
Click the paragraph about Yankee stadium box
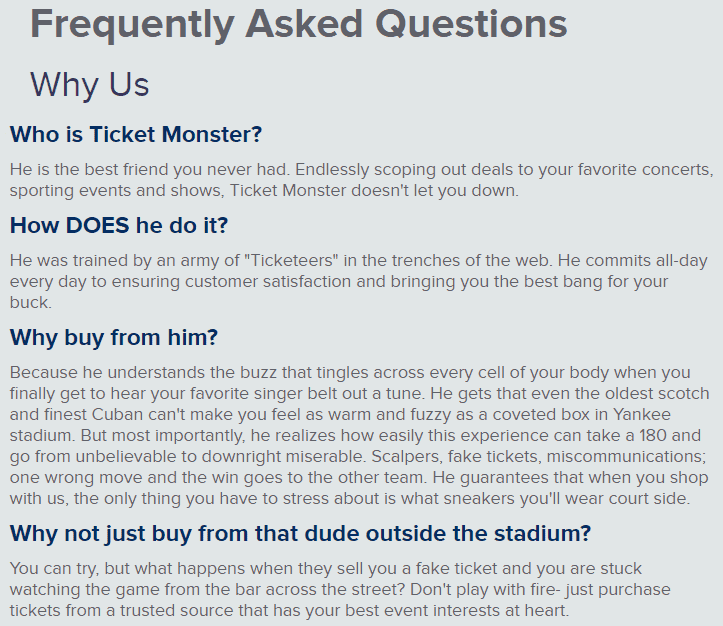point(360,435)
